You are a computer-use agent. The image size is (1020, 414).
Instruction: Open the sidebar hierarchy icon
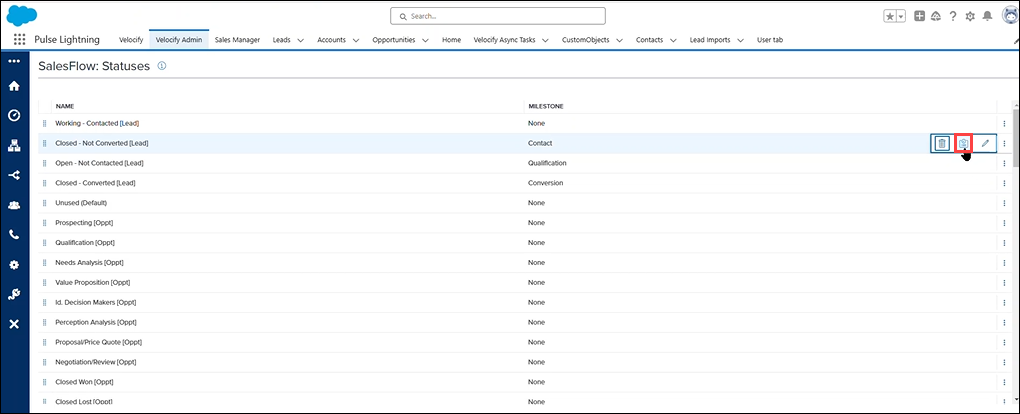click(14, 145)
